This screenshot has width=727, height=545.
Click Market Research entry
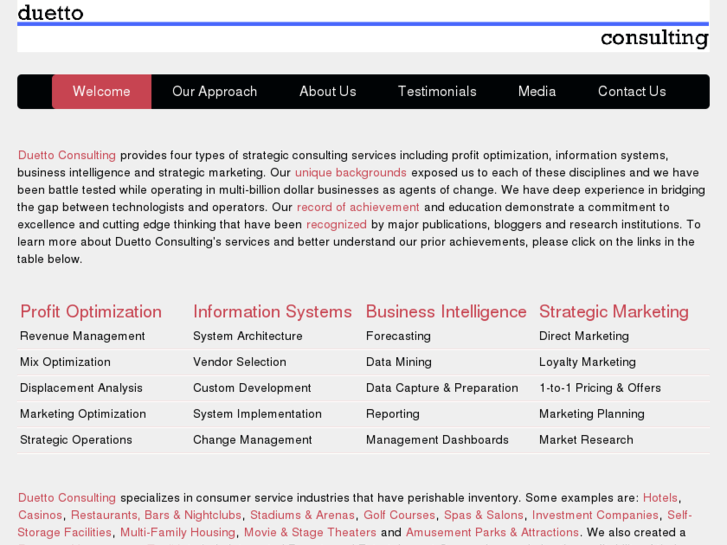pyautogui.click(x=586, y=440)
